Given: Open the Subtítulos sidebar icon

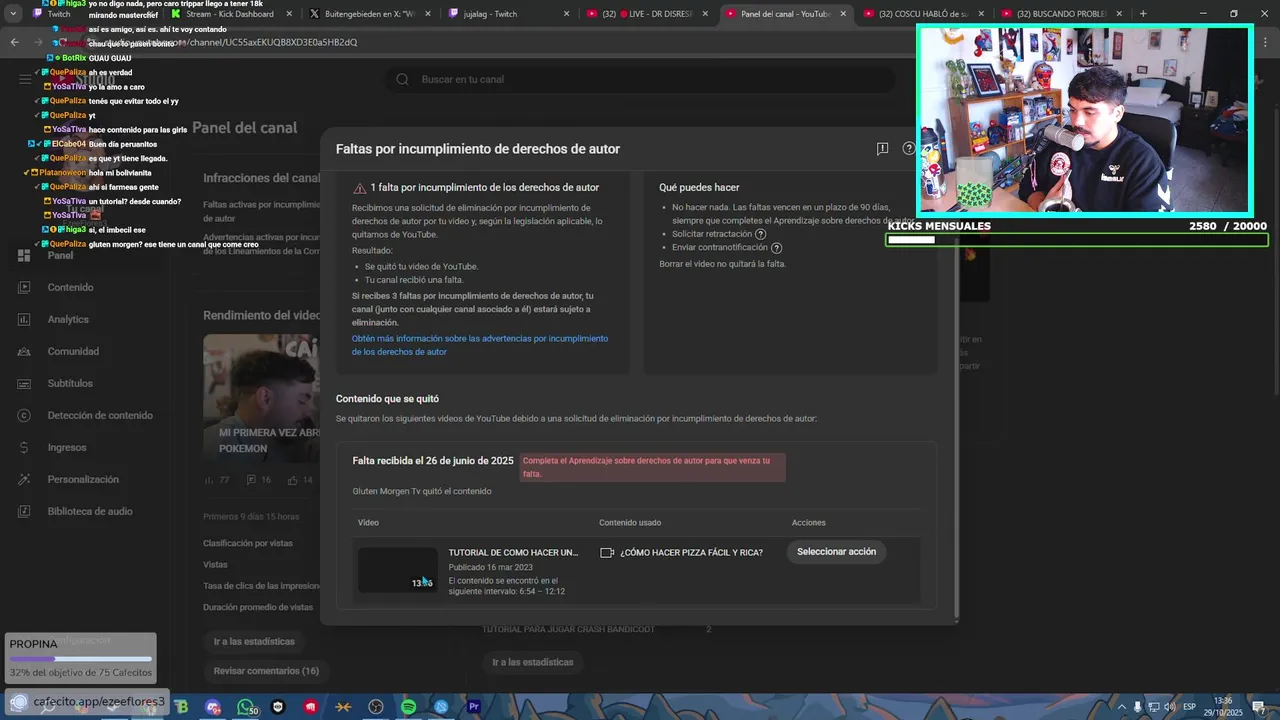Looking at the screenshot, I should tap(24, 383).
